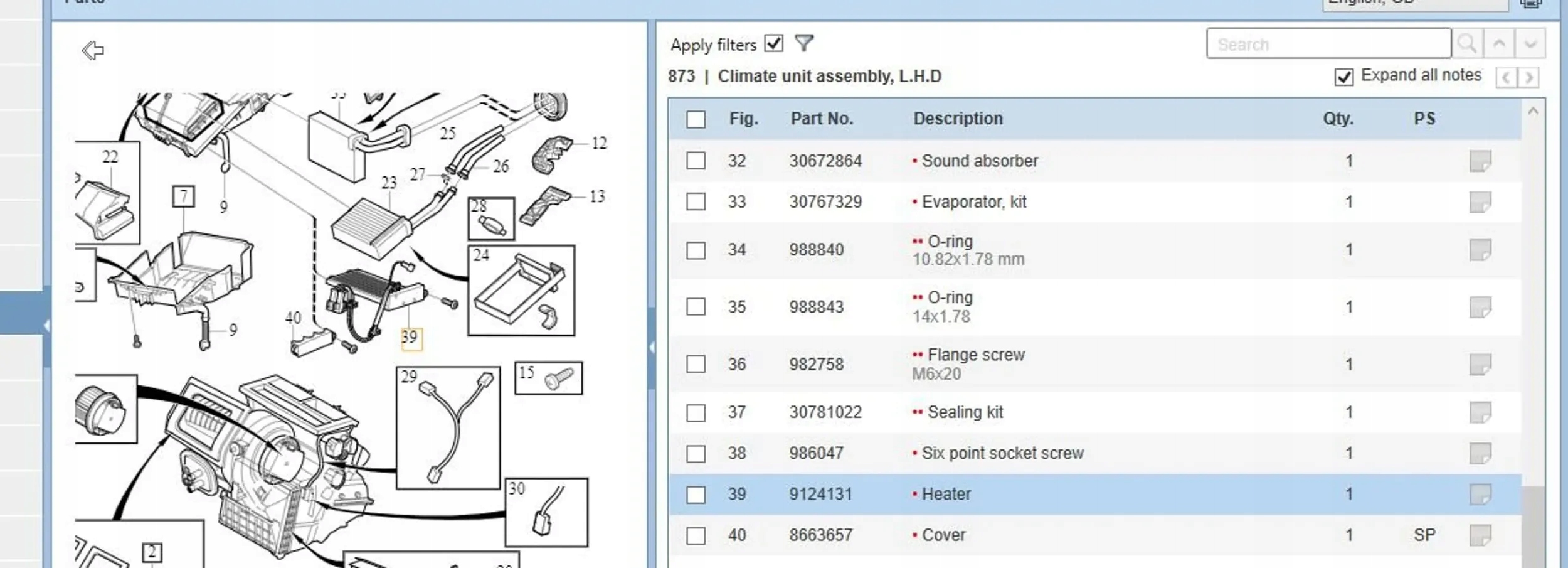Select the Heater description text

pos(946,494)
